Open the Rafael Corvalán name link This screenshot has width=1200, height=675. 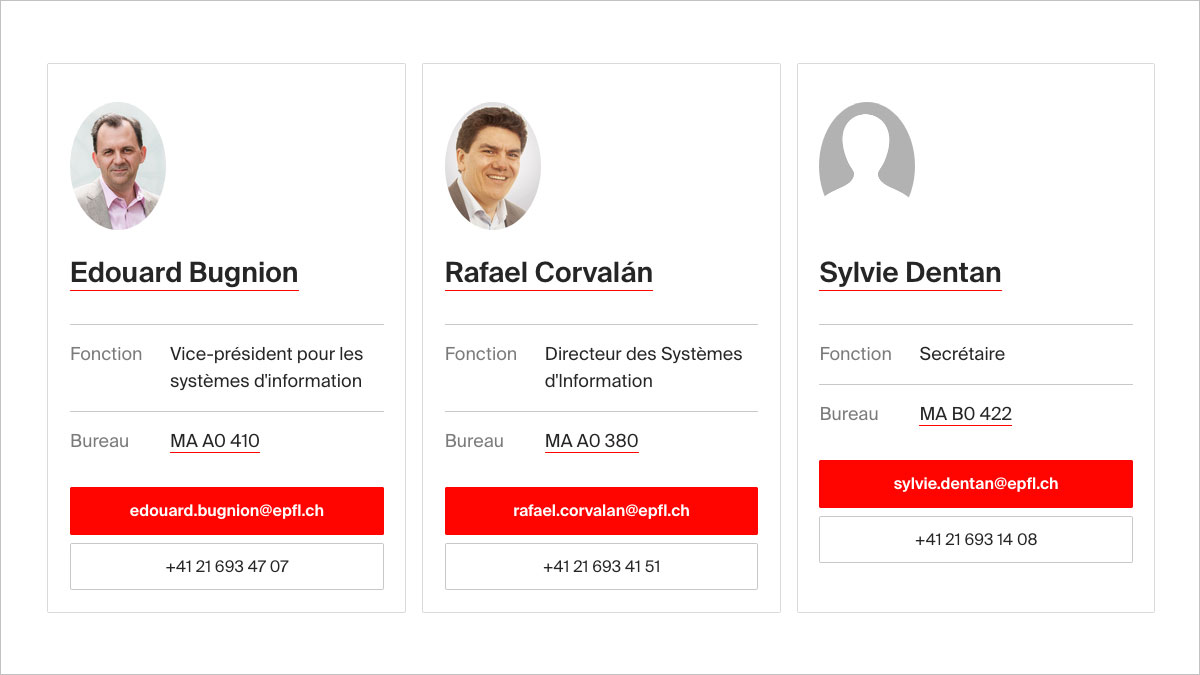(548, 273)
